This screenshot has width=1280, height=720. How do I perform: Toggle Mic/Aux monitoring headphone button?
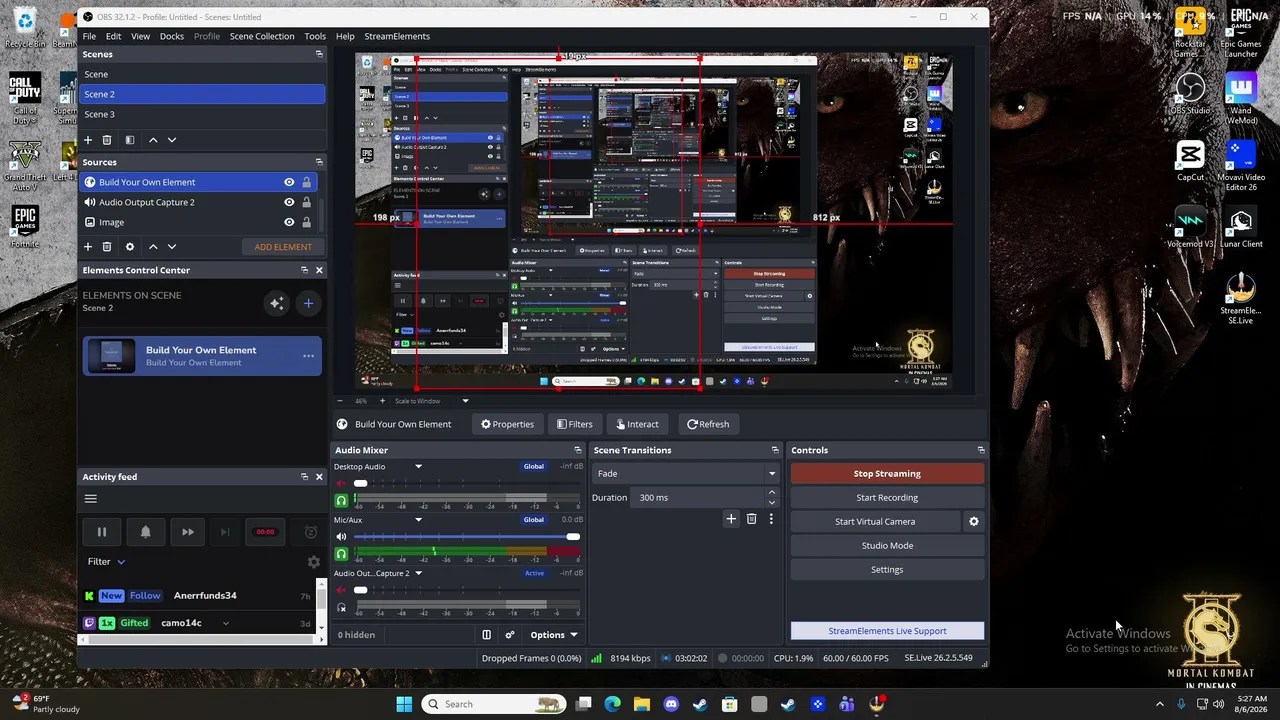pyautogui.click(x=341, y=553)
